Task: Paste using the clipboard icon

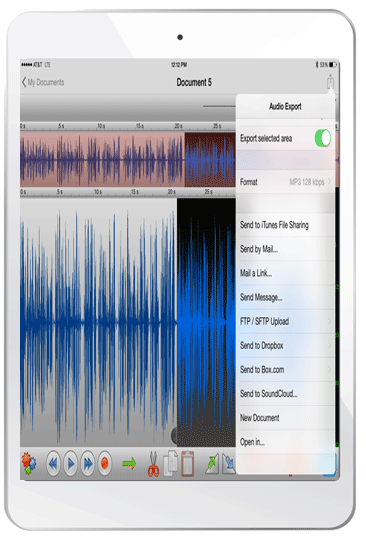Action: 187,463
